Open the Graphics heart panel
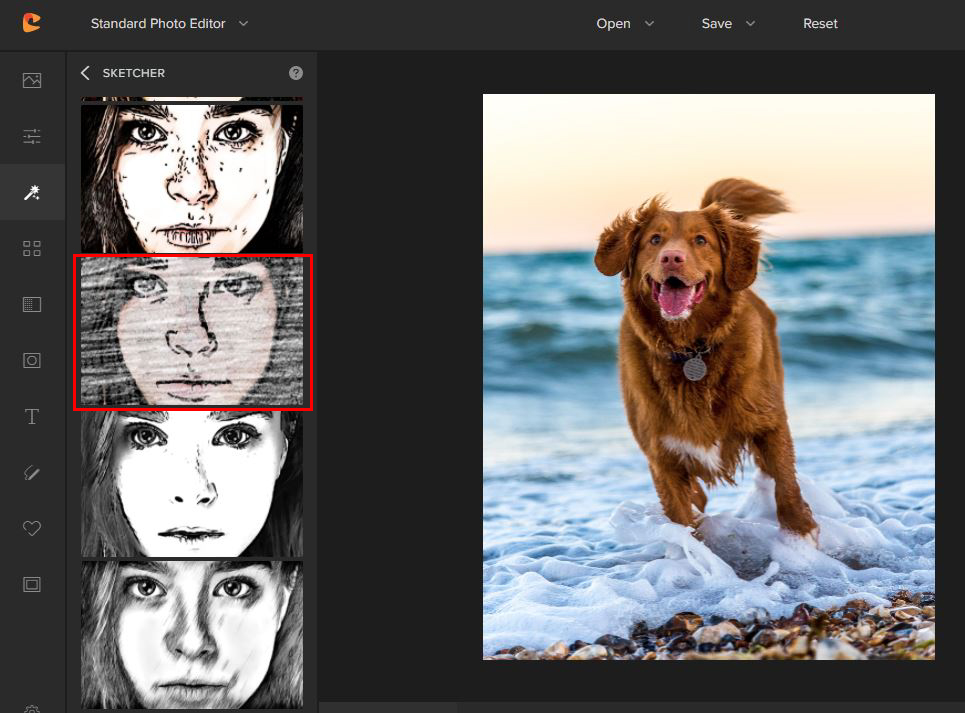965x713 pixels. tap(32, 528)
